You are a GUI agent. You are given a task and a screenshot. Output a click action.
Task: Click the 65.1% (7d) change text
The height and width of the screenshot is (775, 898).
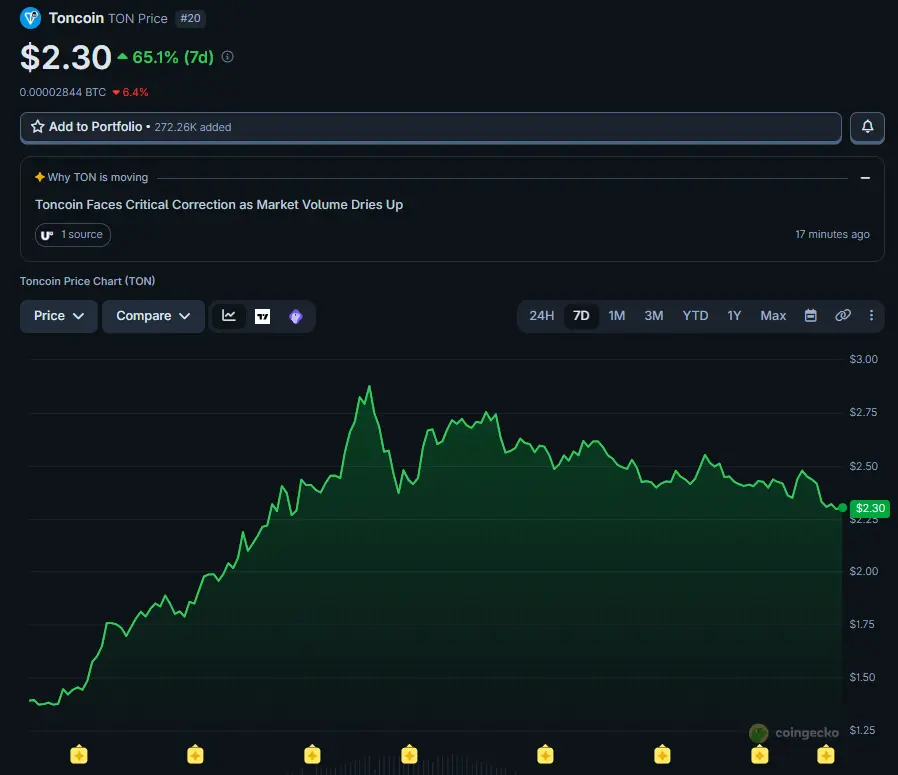click(172, 57)
